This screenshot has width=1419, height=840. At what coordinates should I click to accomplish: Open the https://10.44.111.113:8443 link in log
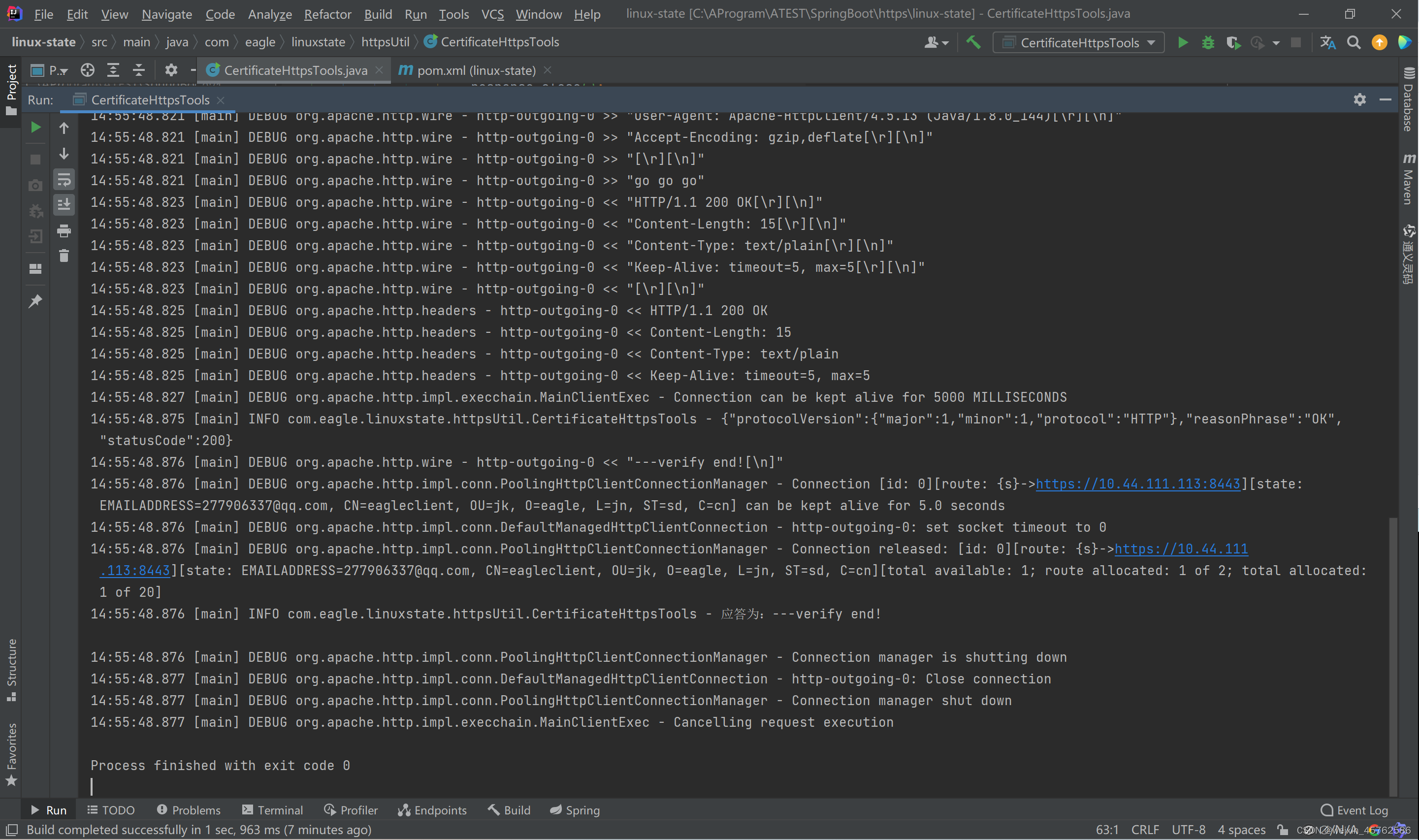coord(1138,484)
